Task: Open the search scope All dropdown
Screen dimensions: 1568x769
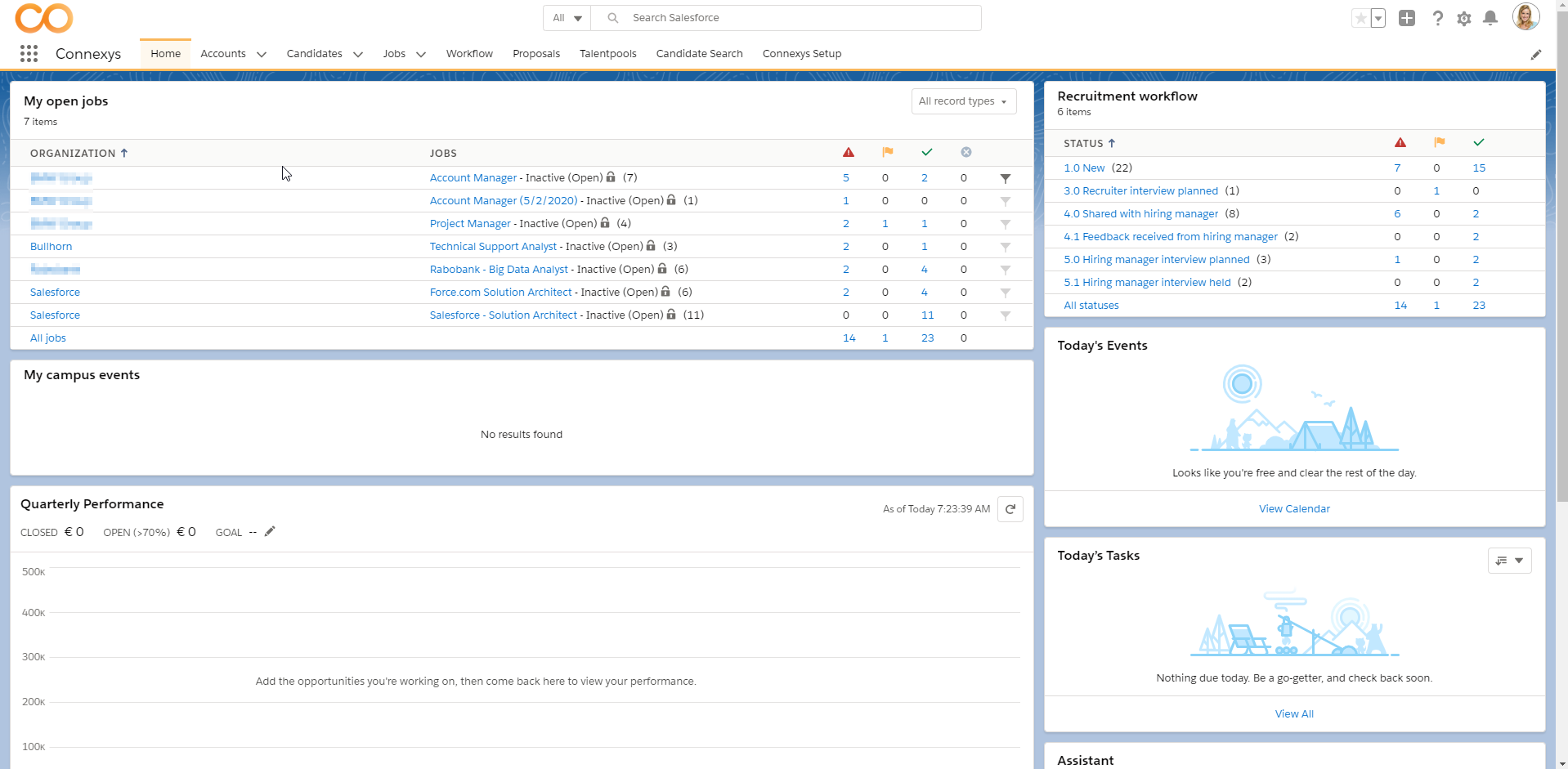Action: coord(567,18)
